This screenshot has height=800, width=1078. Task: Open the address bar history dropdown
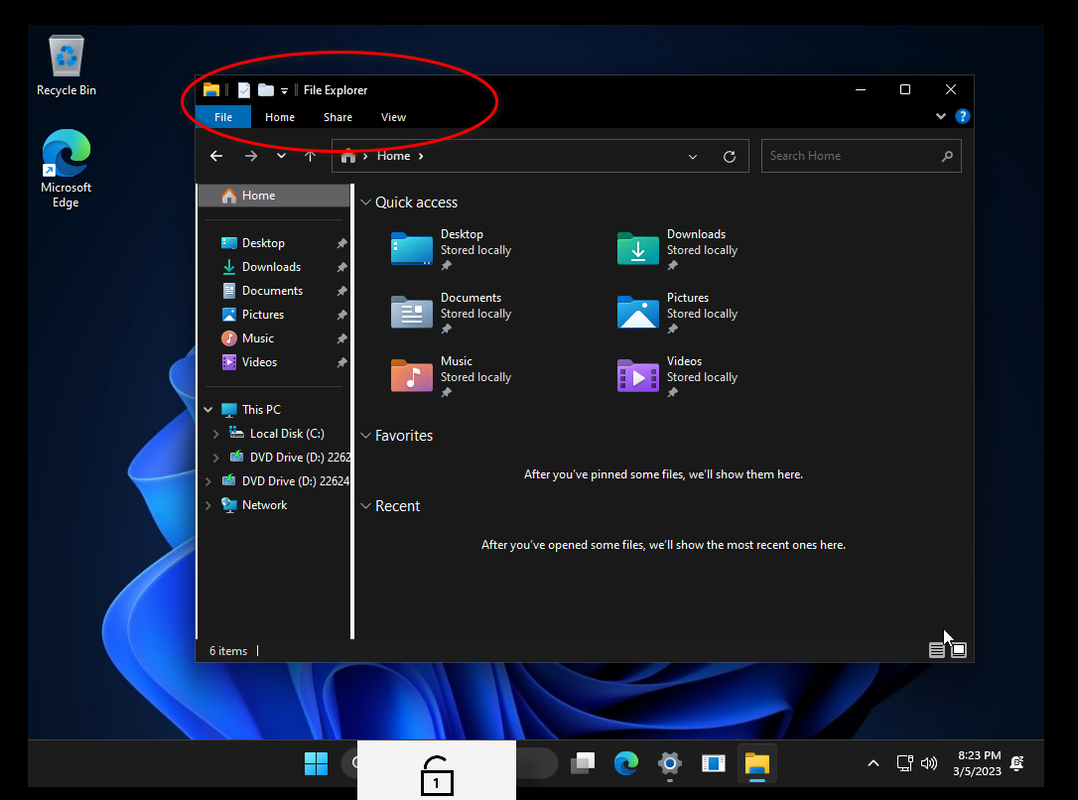[693, 157]
